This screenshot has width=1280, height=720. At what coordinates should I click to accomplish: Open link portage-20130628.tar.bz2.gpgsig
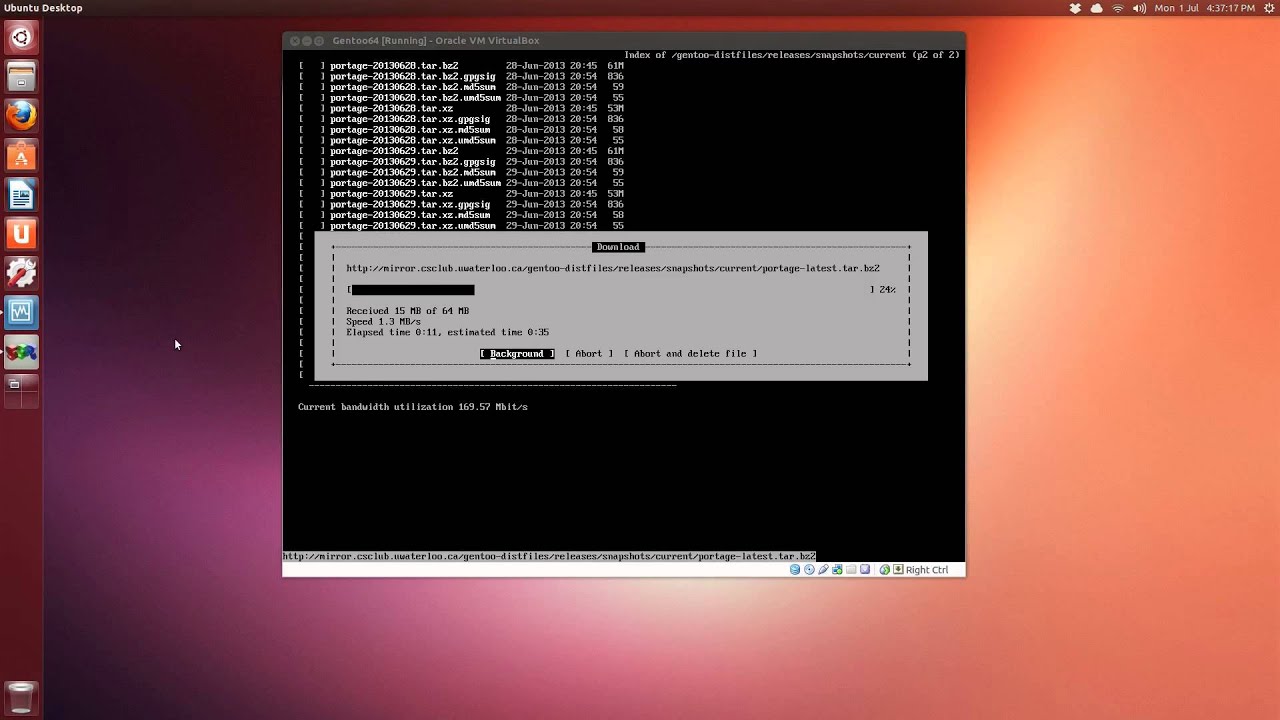point(412,76)
